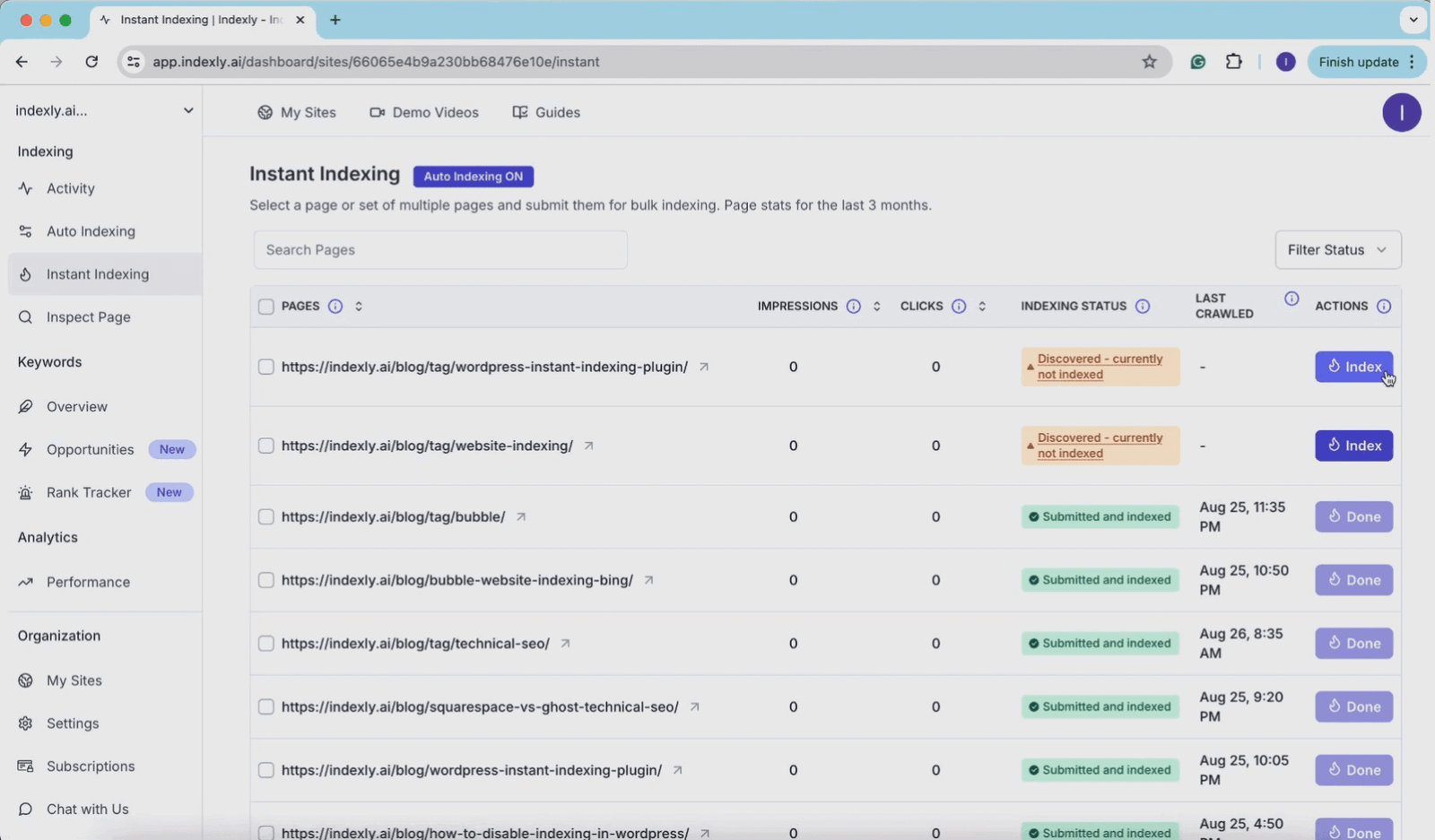
Task: Open the tag/technical-seo page URL link
Action: tap(415, 644)
